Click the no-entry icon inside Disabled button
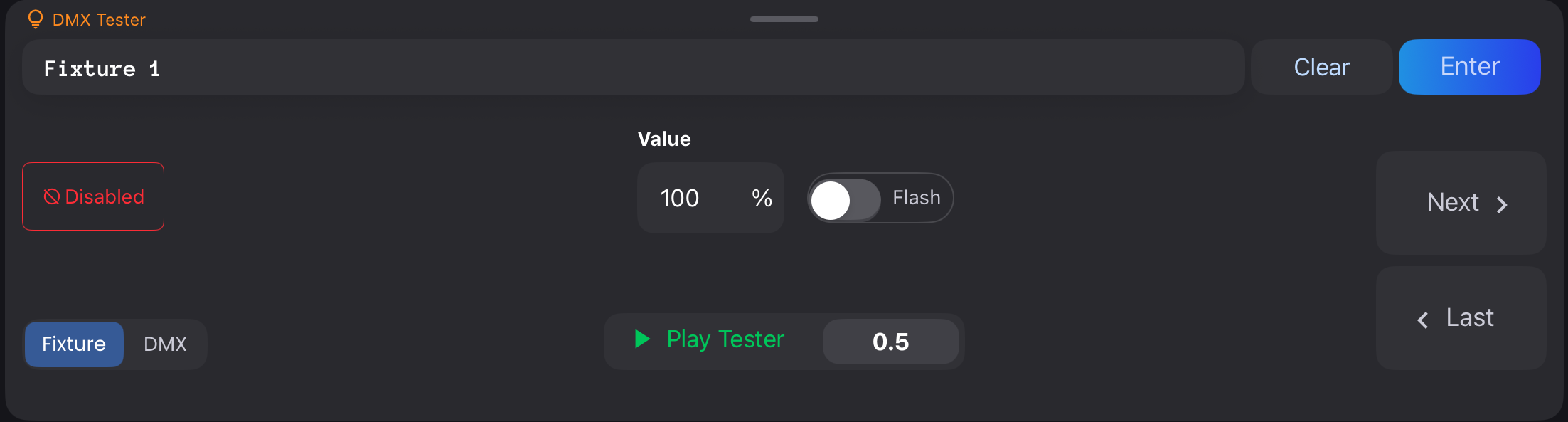1568x422 pixels. point(50,196)
